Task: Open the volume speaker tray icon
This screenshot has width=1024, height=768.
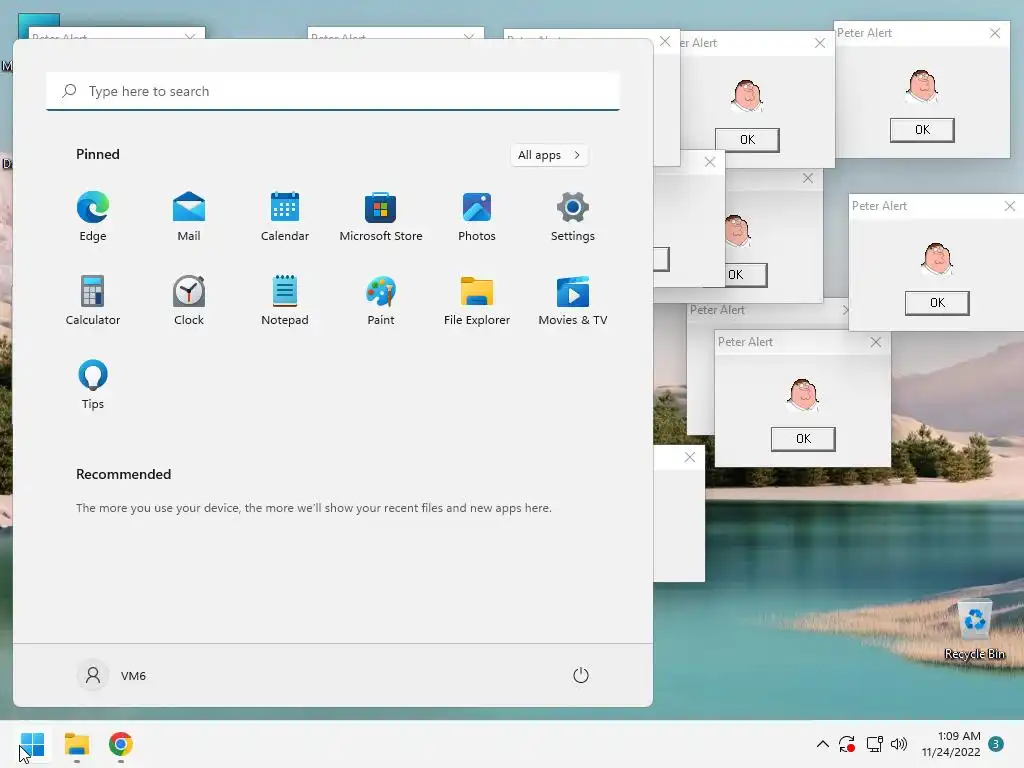Action: [899, 744]
